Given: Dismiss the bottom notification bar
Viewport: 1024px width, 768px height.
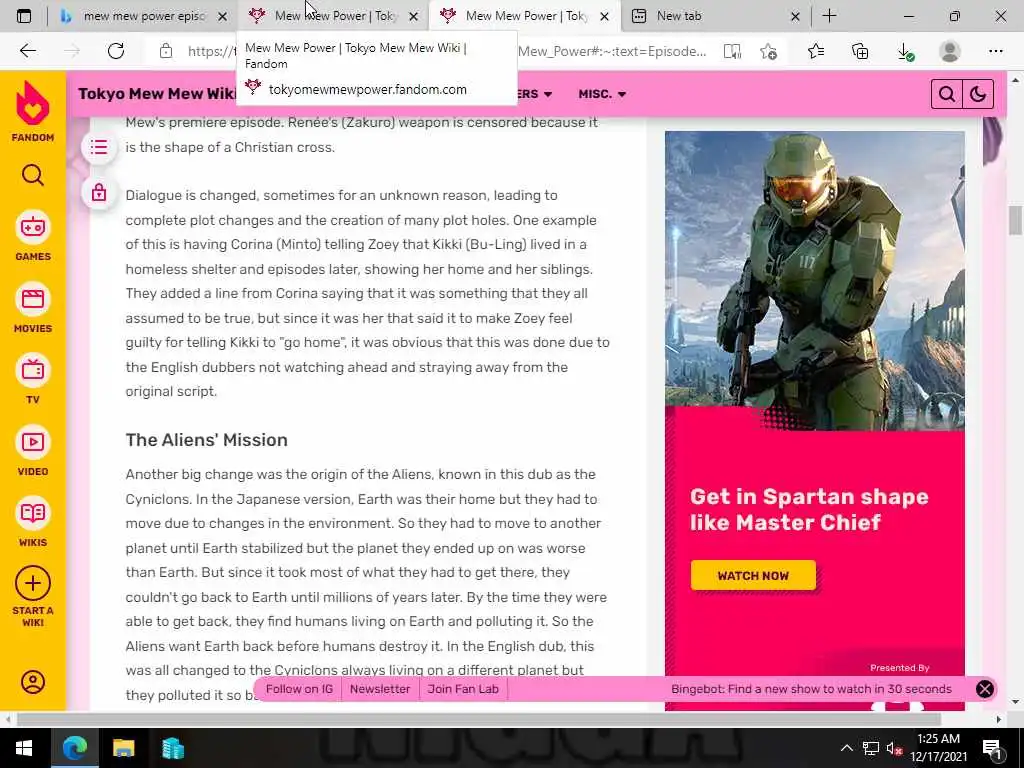Looking at the screenshot, I should click(985, 689).
